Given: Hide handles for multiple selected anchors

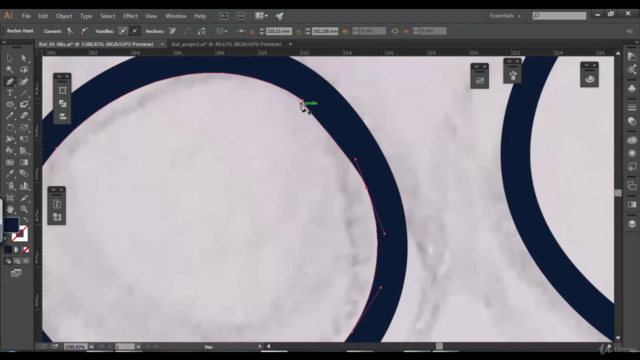Looking at the screenshot, I should tap(135, 31).
